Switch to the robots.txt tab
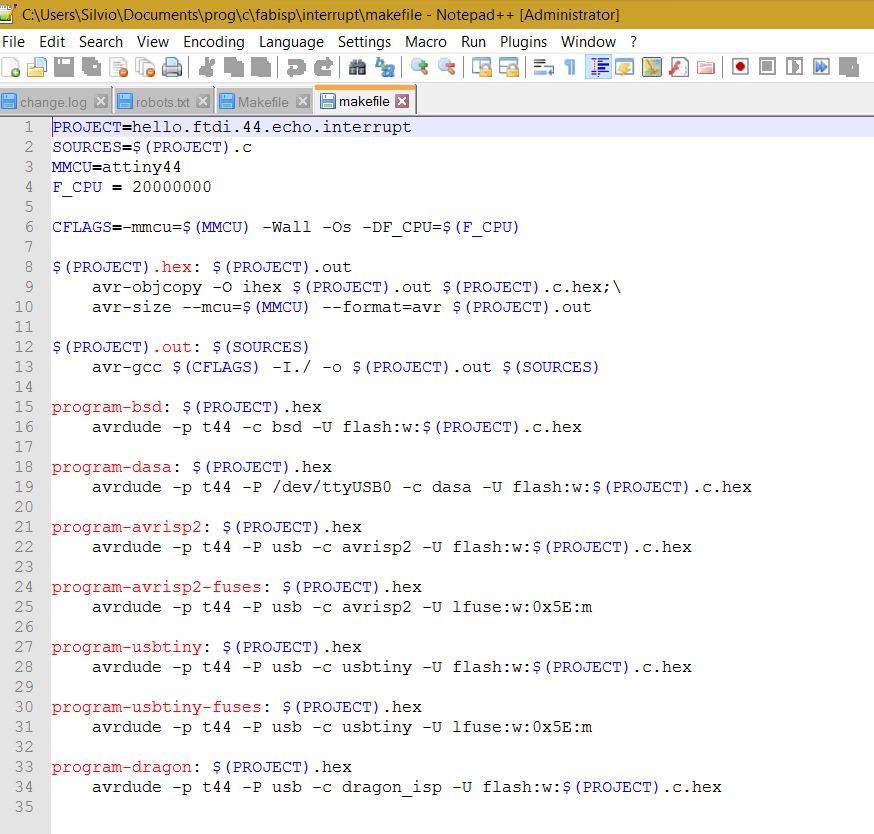This screenshot has width=874, height=834. click(x=163, y=102)
